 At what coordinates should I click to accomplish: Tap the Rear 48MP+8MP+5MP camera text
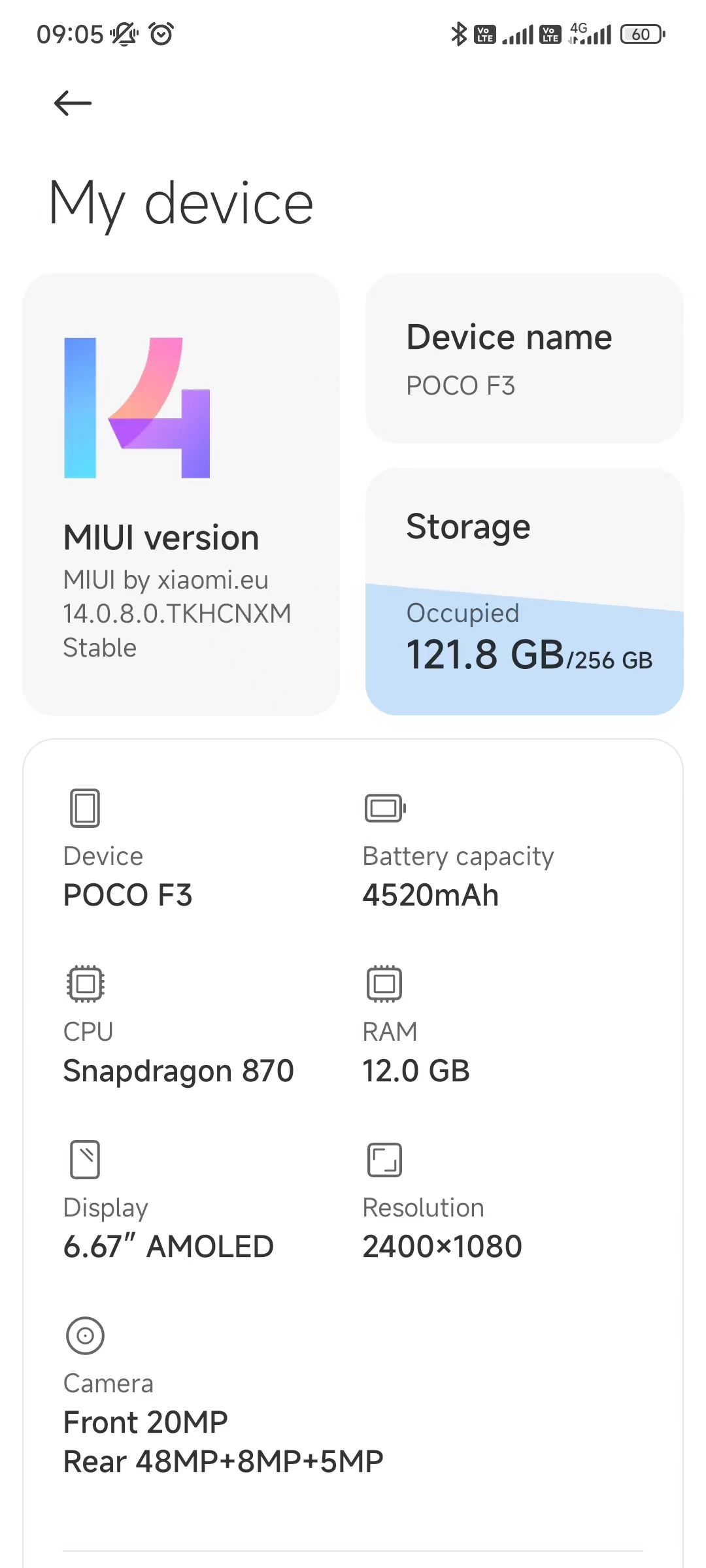[223, 1462]
